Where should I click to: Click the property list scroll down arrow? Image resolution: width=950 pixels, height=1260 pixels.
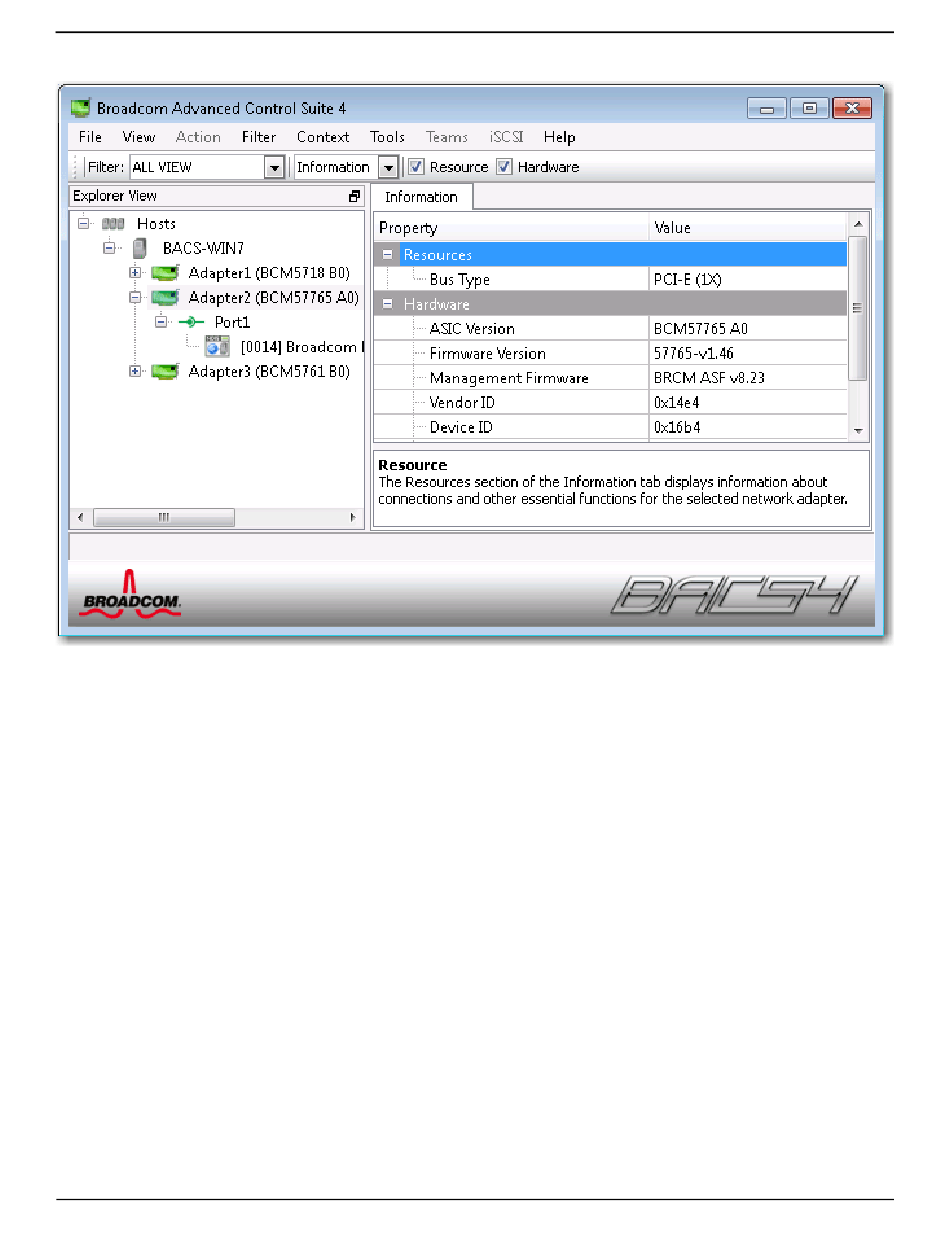pyautogui.click(x=858, y=430)
